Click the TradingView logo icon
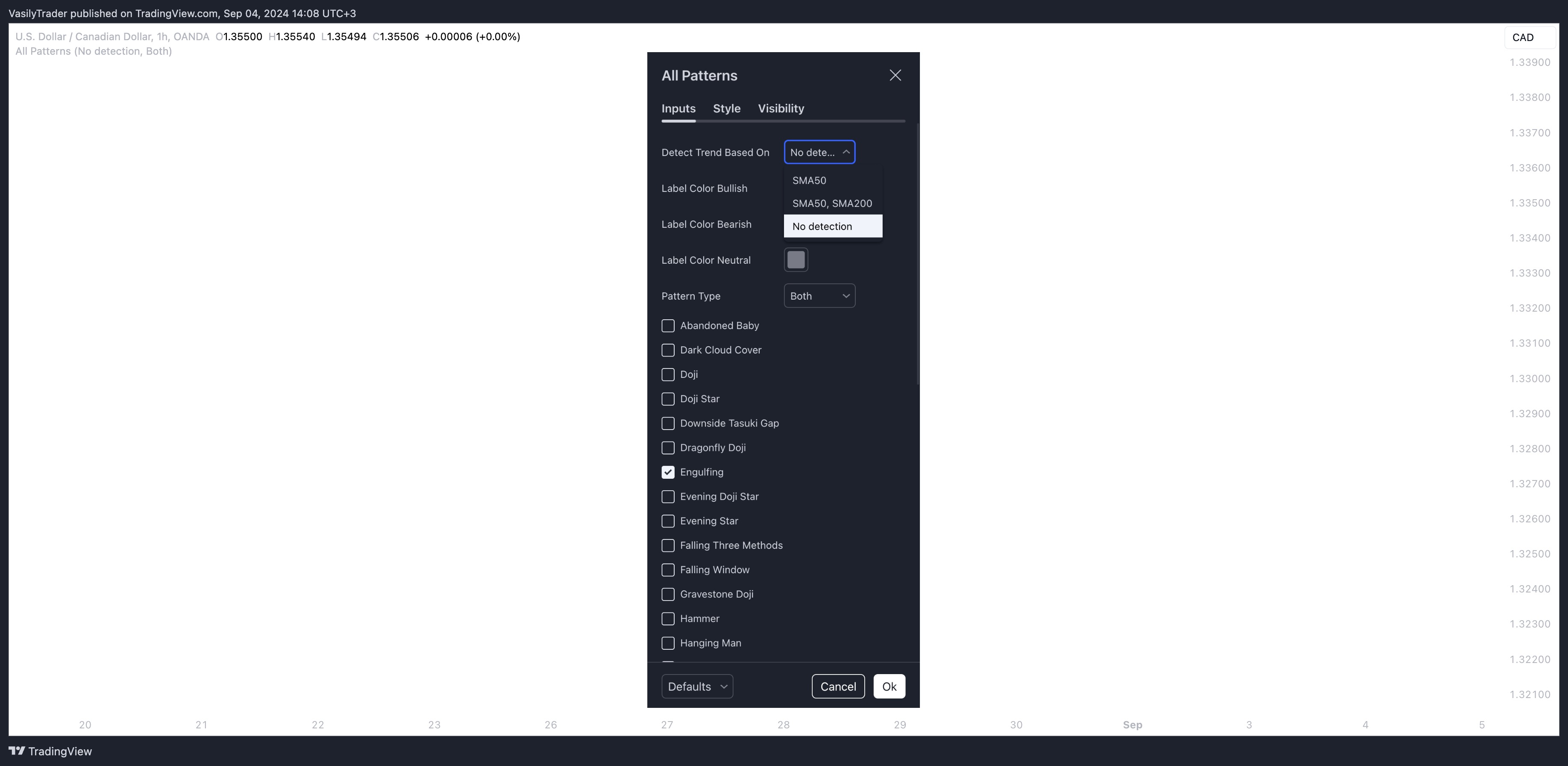Image resolution: width=1568 pixels, height=766 pixels. point(17,751)
